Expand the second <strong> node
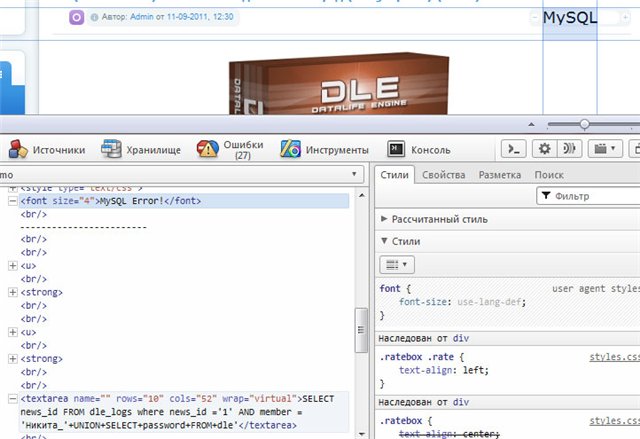640x439 pixels. (x=13, y=359)
